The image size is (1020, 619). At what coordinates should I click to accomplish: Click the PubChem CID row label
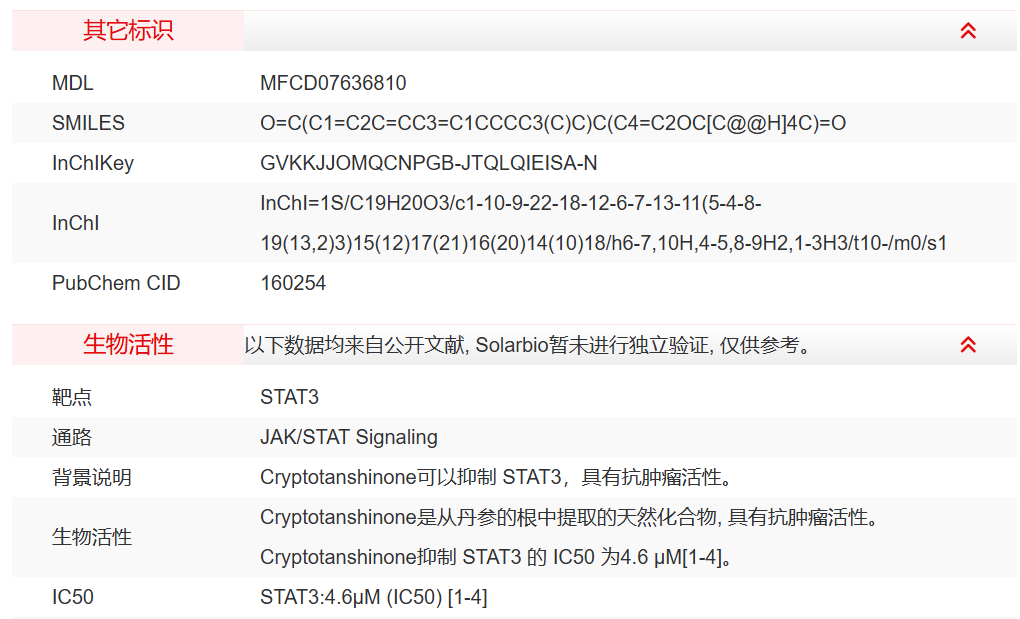coord(116,283)
